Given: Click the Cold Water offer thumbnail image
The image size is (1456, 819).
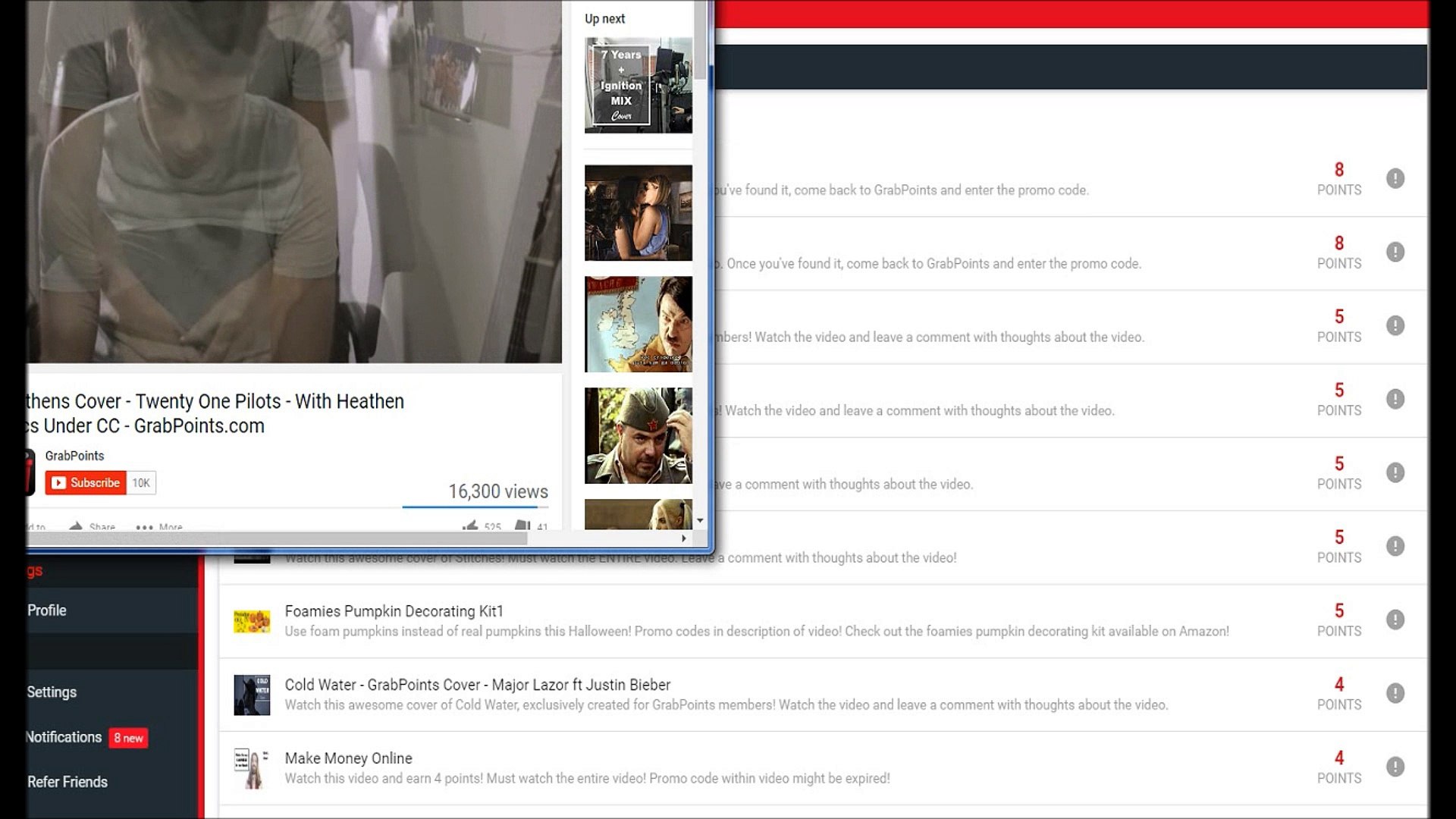Looking at the screenshot, I should tap(252, 695).
